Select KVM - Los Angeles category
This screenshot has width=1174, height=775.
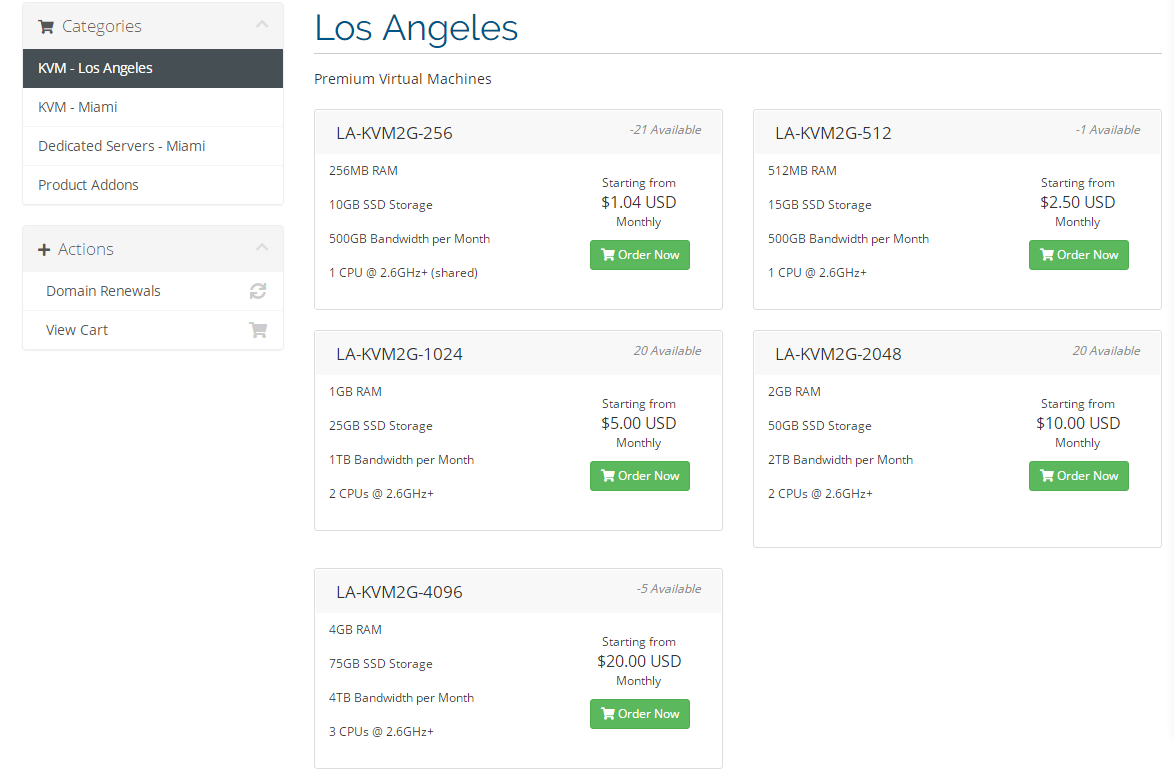coord(95,68)
